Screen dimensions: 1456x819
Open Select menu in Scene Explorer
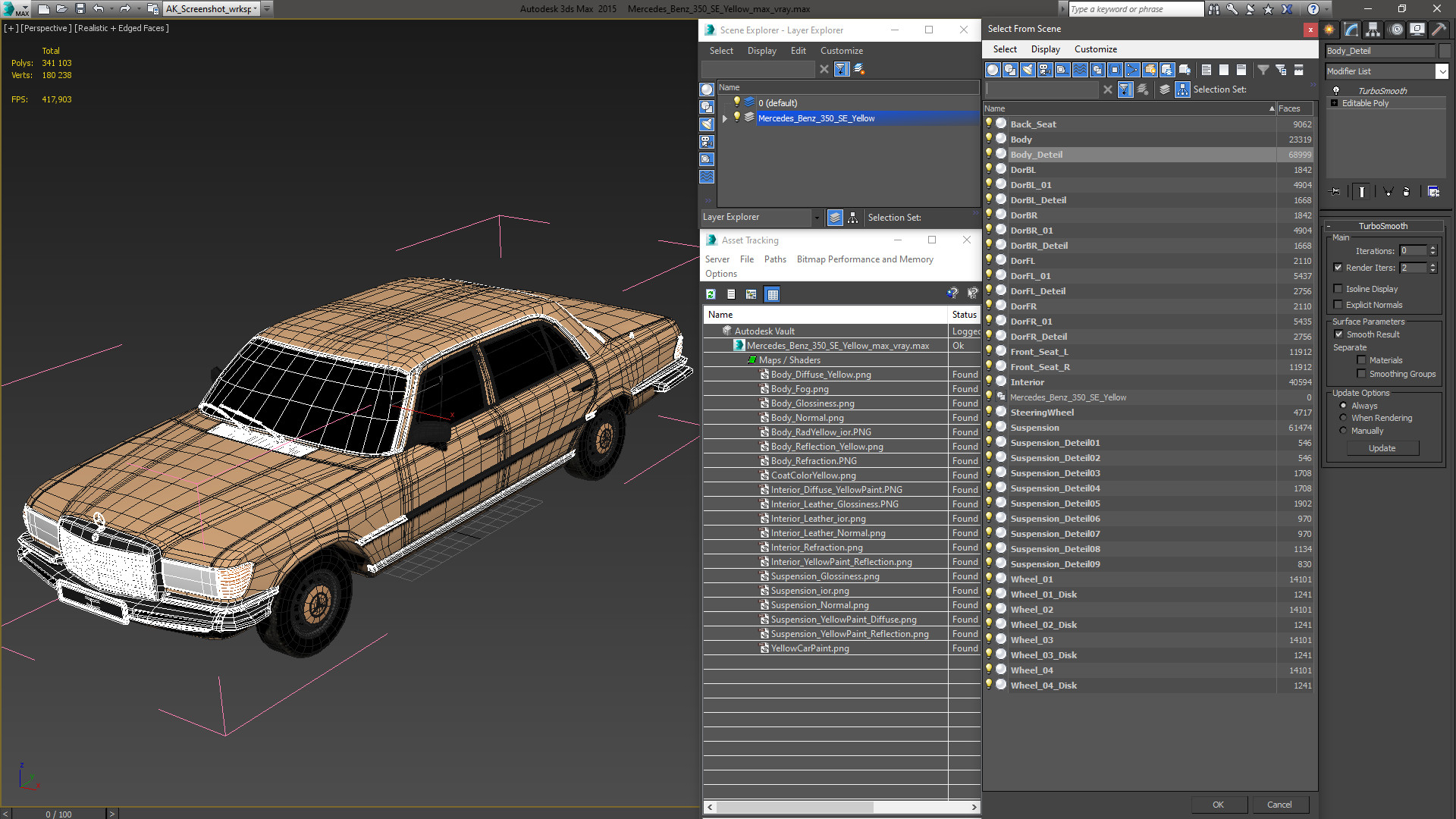click(721, 51)
